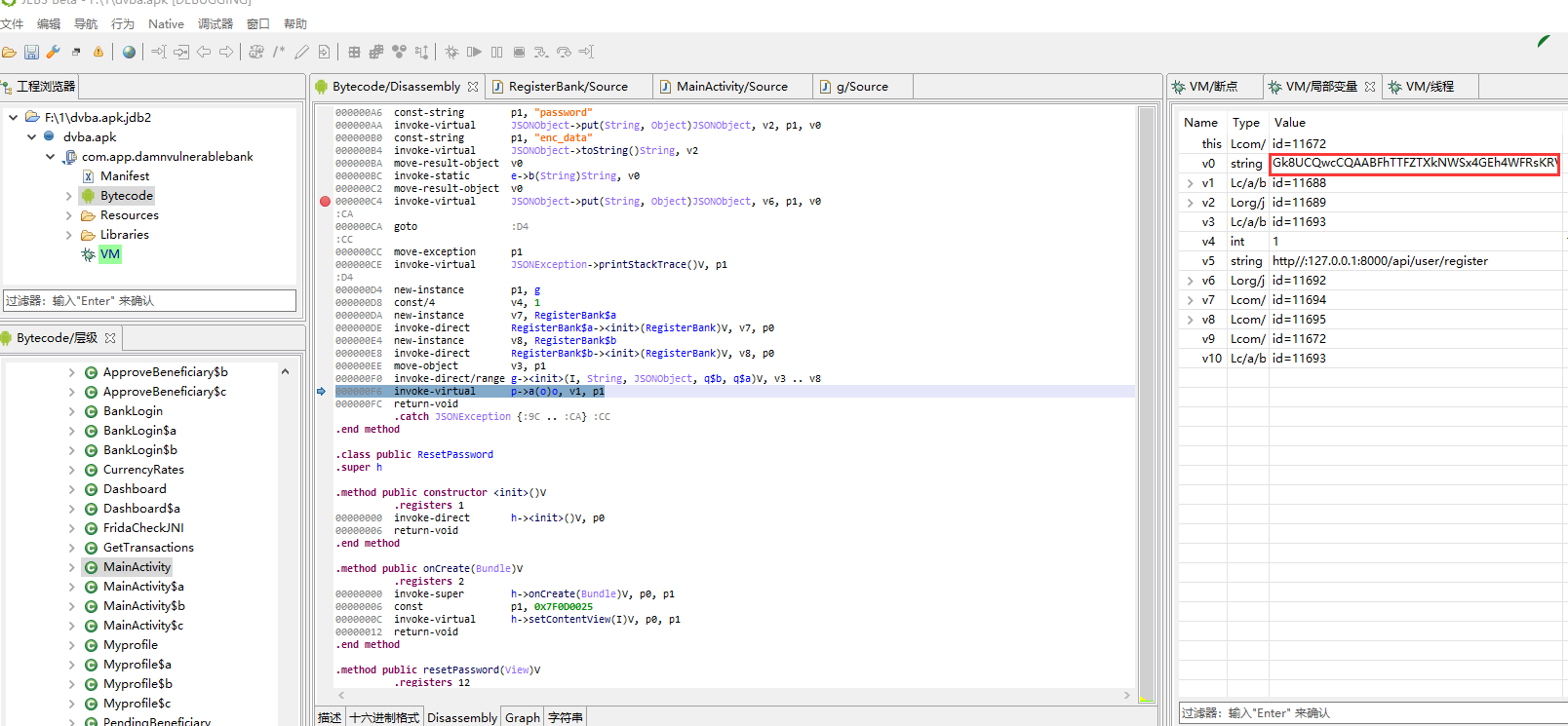The height and width of the screenshot is (726, 1568).
Task: Click the project explorer filter field
Action: coord(150,301)
